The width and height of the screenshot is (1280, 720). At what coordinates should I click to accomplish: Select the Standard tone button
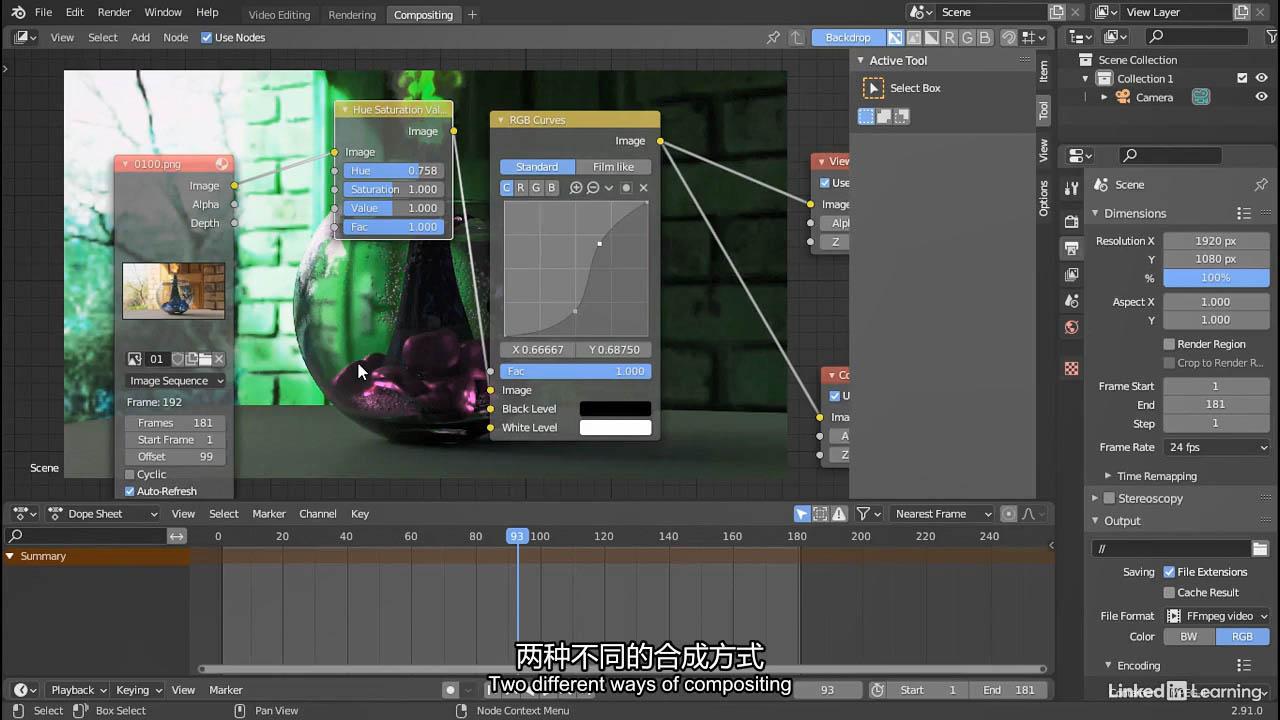tap(537, 167)
